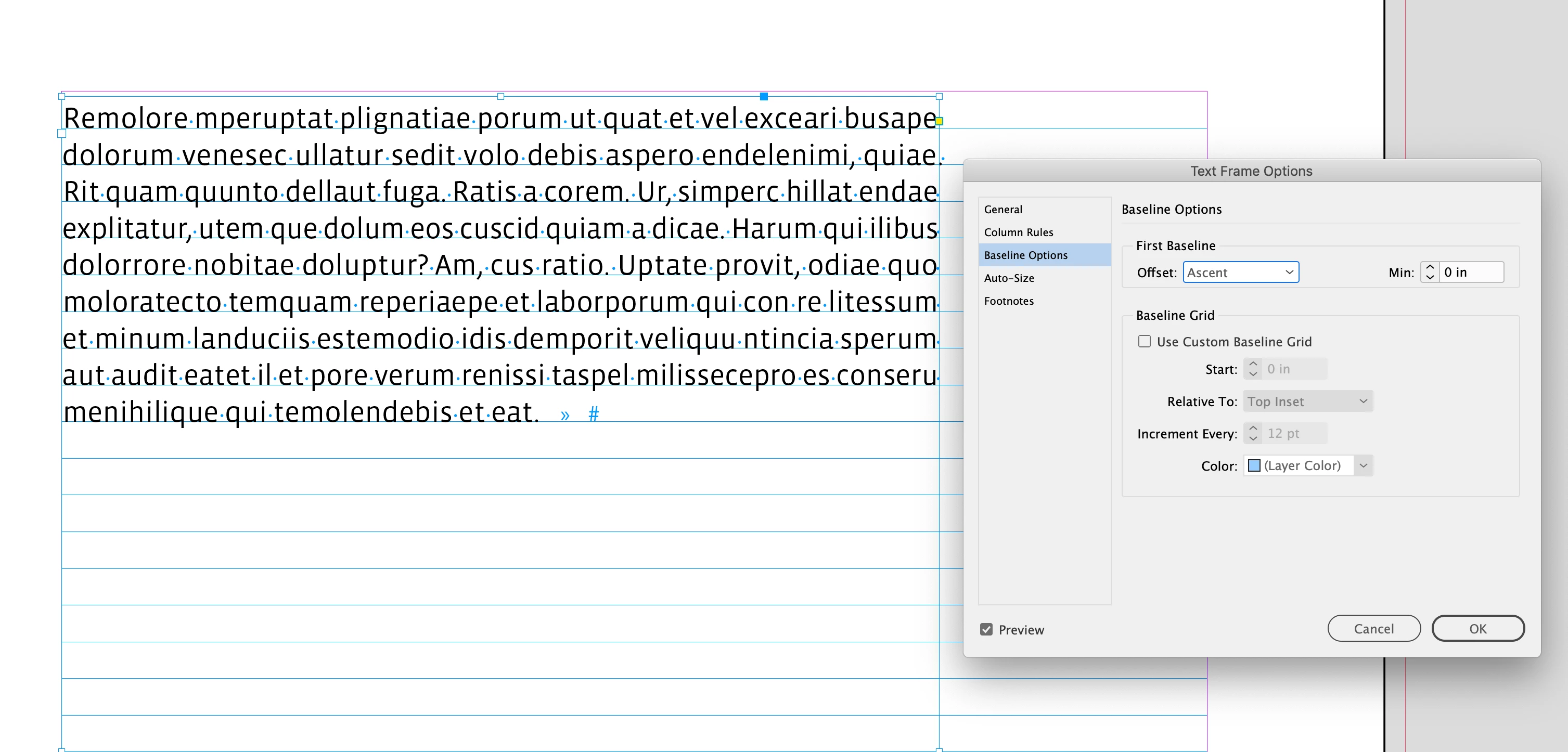Expand the baseline grid Color dropdown
Screen dimensions: 1568x752
[x=1364, y=465]
